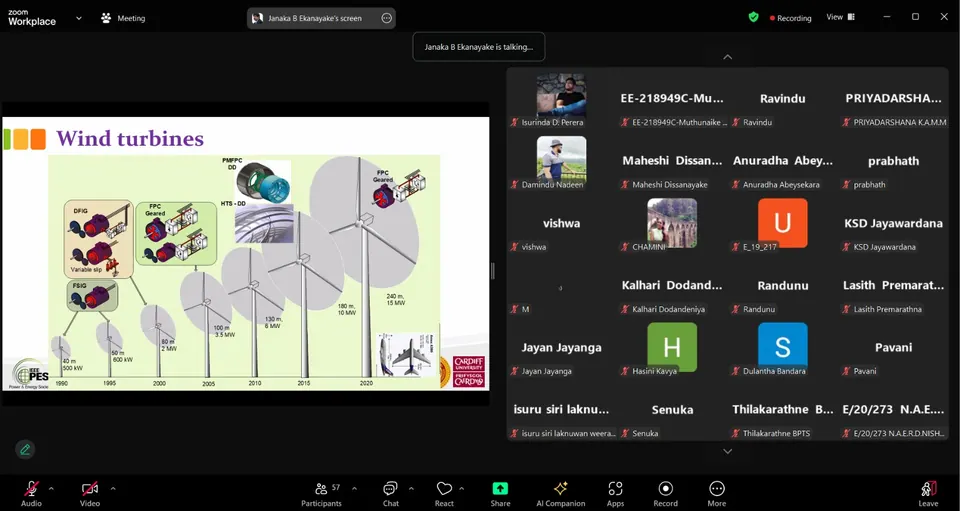
Task: Select Lasith Premarathna participant tile
Action: (893, 286)
